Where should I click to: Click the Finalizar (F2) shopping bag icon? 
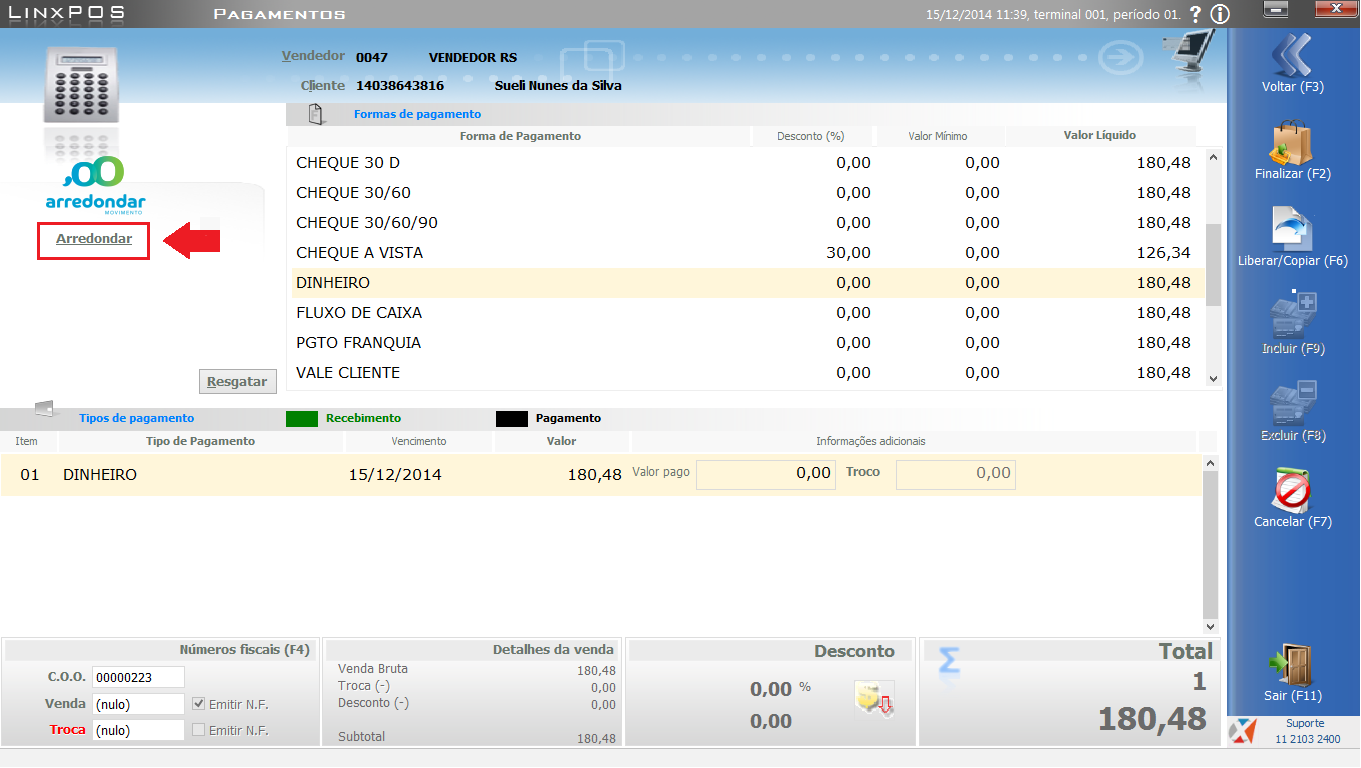tap(1291, 142)
